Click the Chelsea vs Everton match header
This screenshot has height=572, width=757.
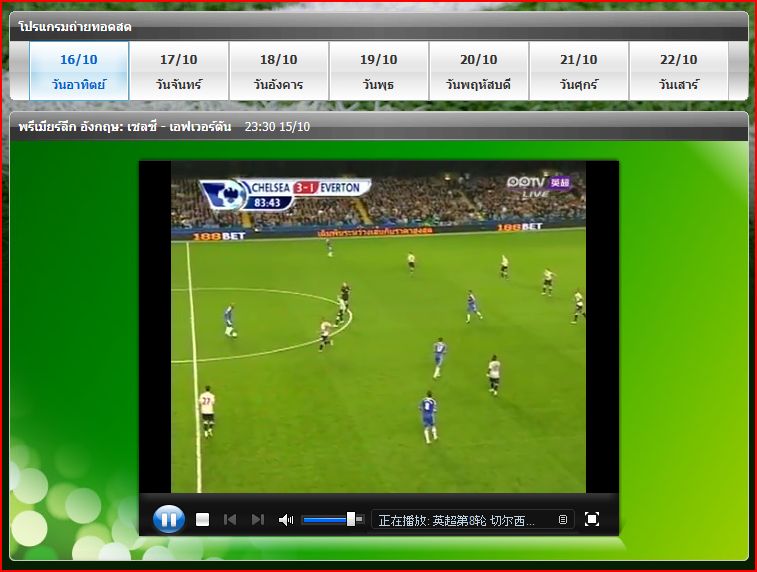coord(164,126)
